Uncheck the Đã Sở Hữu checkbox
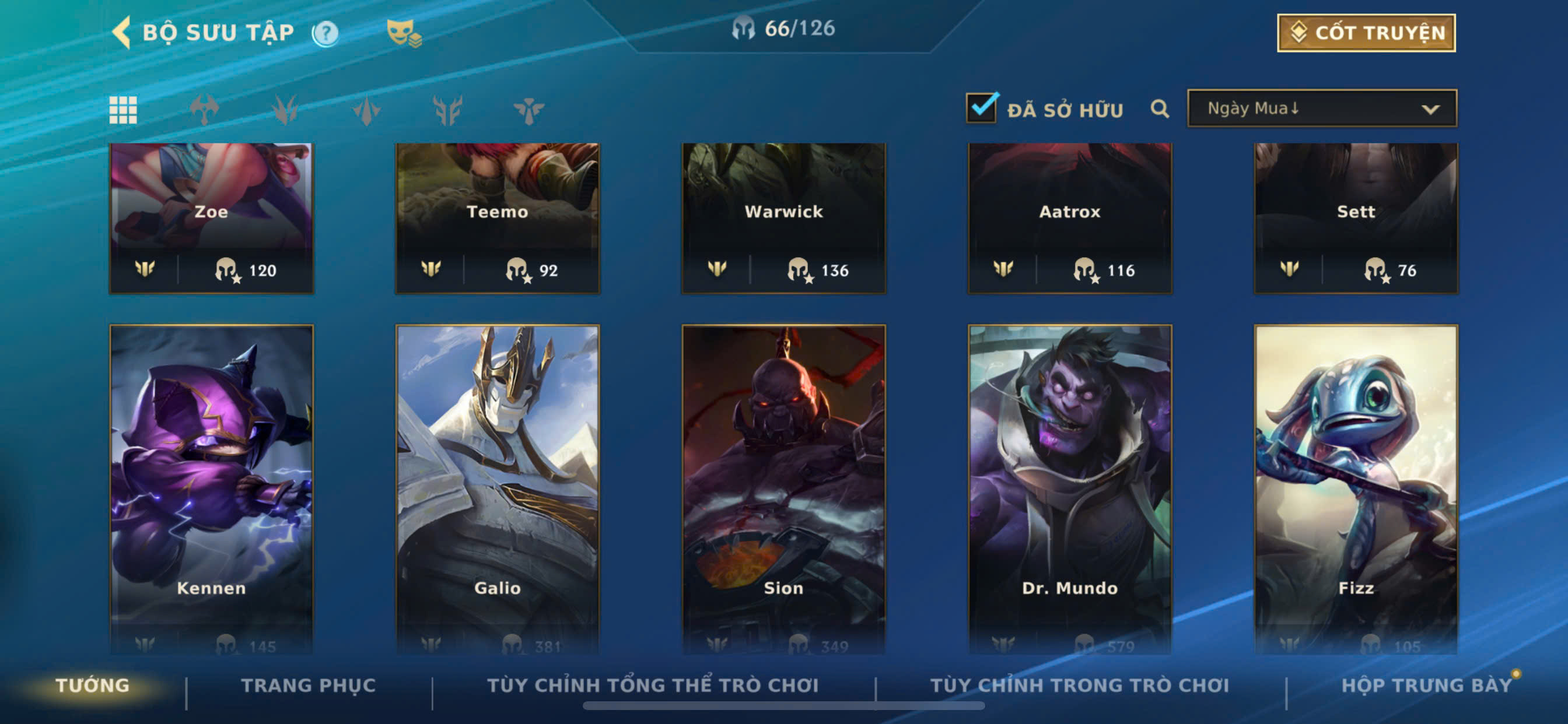The height and width of the screenshot is (724, 1568). pos(982,108)
